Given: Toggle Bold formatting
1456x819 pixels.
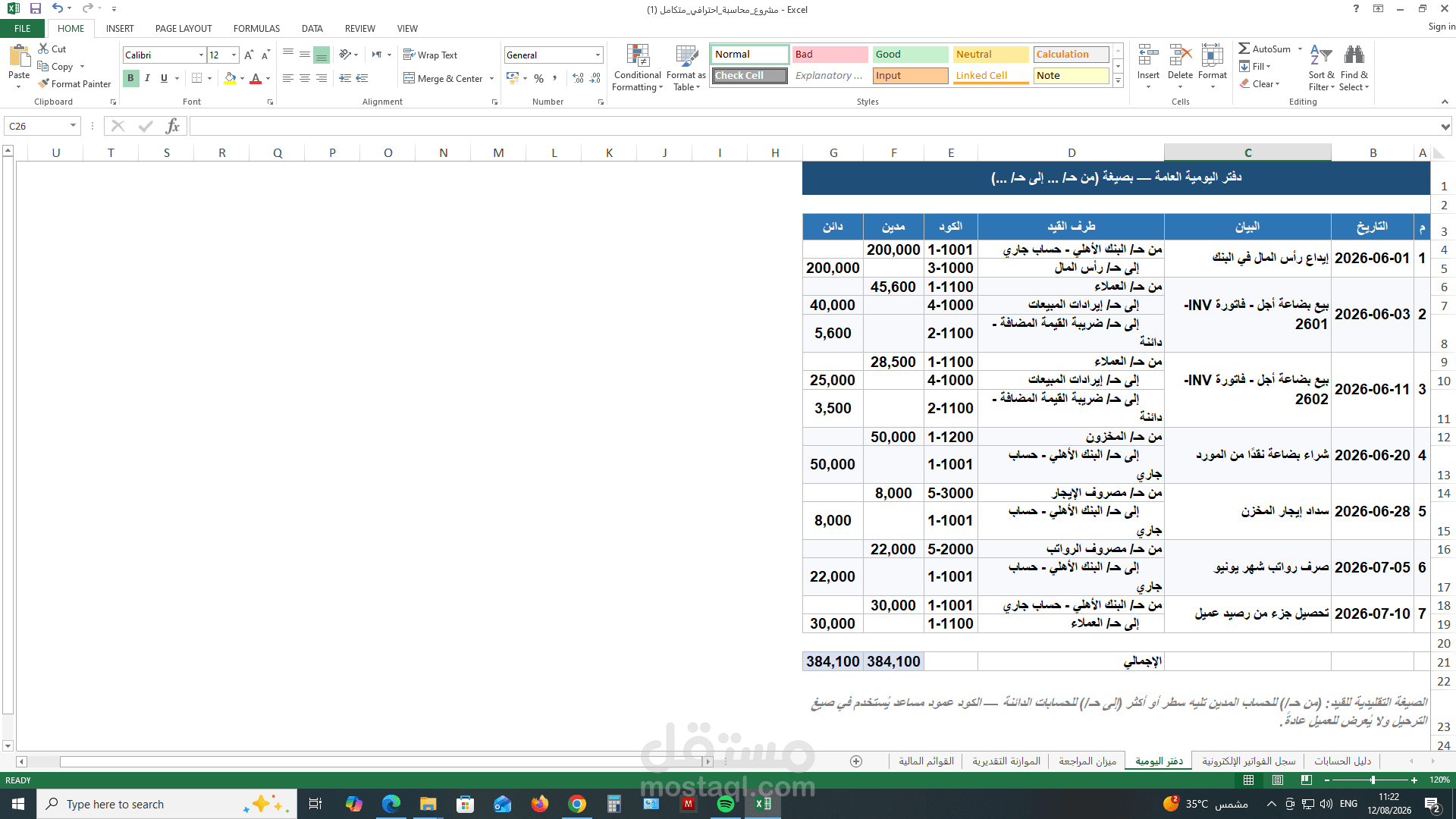Looking at the screenshot, I should (130, 78).
